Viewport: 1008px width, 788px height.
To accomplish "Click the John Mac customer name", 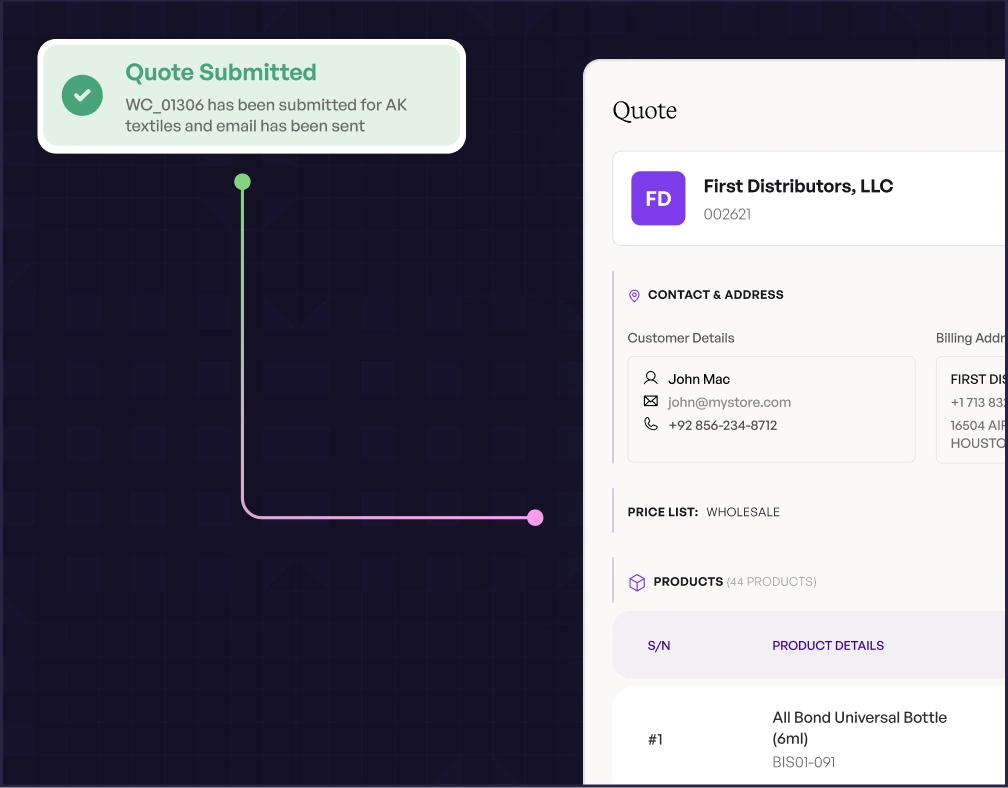I will click(x=699, y=379).
